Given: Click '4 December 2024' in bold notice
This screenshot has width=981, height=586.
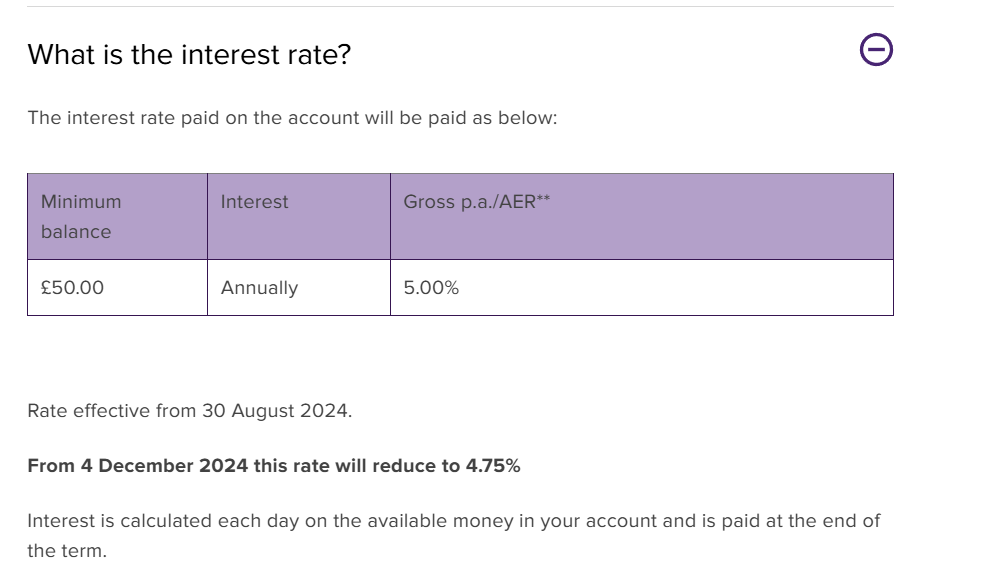Looking at the screenshot, I should (x=164, y=466).
